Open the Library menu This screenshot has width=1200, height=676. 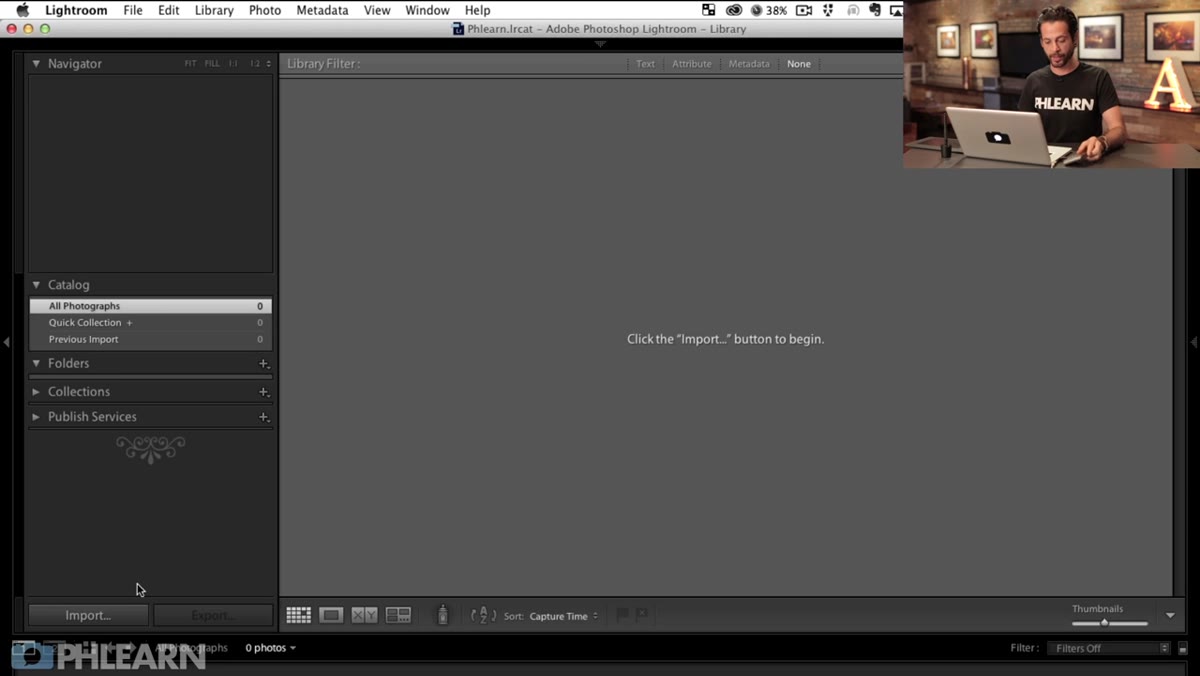(x=214, y=10)
